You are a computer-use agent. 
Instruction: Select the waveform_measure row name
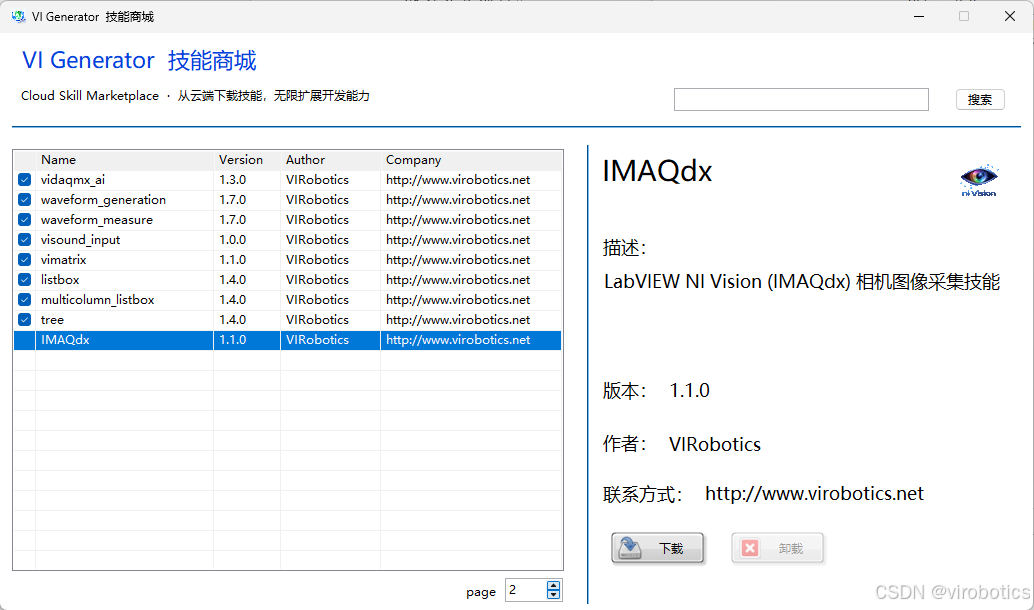coord(96,220)
